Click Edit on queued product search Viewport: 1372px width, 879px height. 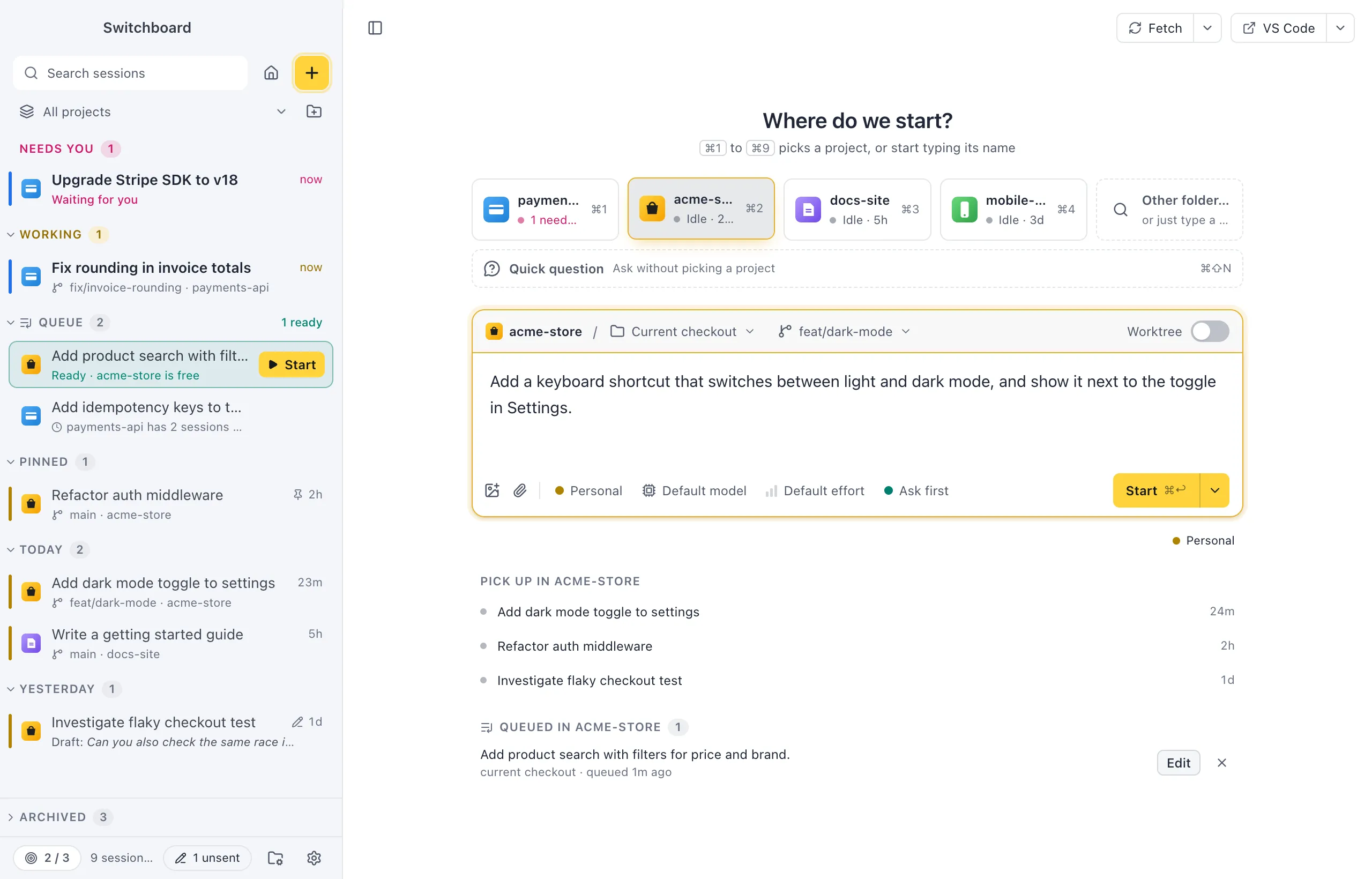click(x=1178, y=763)
